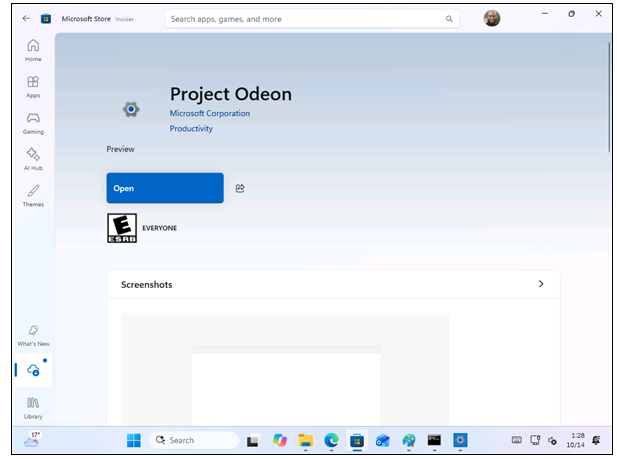Viewport: 617px width, 459px height.
Task: Click the EVERYONE rating text
Action: point(159,228)
